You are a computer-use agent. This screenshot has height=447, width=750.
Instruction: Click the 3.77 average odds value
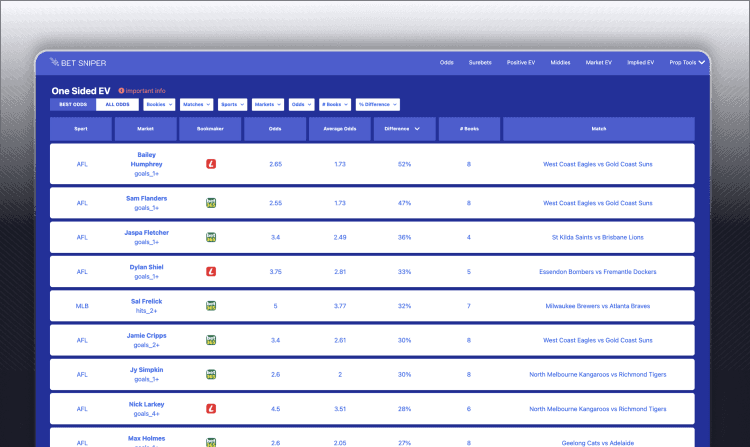[x=340, y=306]
